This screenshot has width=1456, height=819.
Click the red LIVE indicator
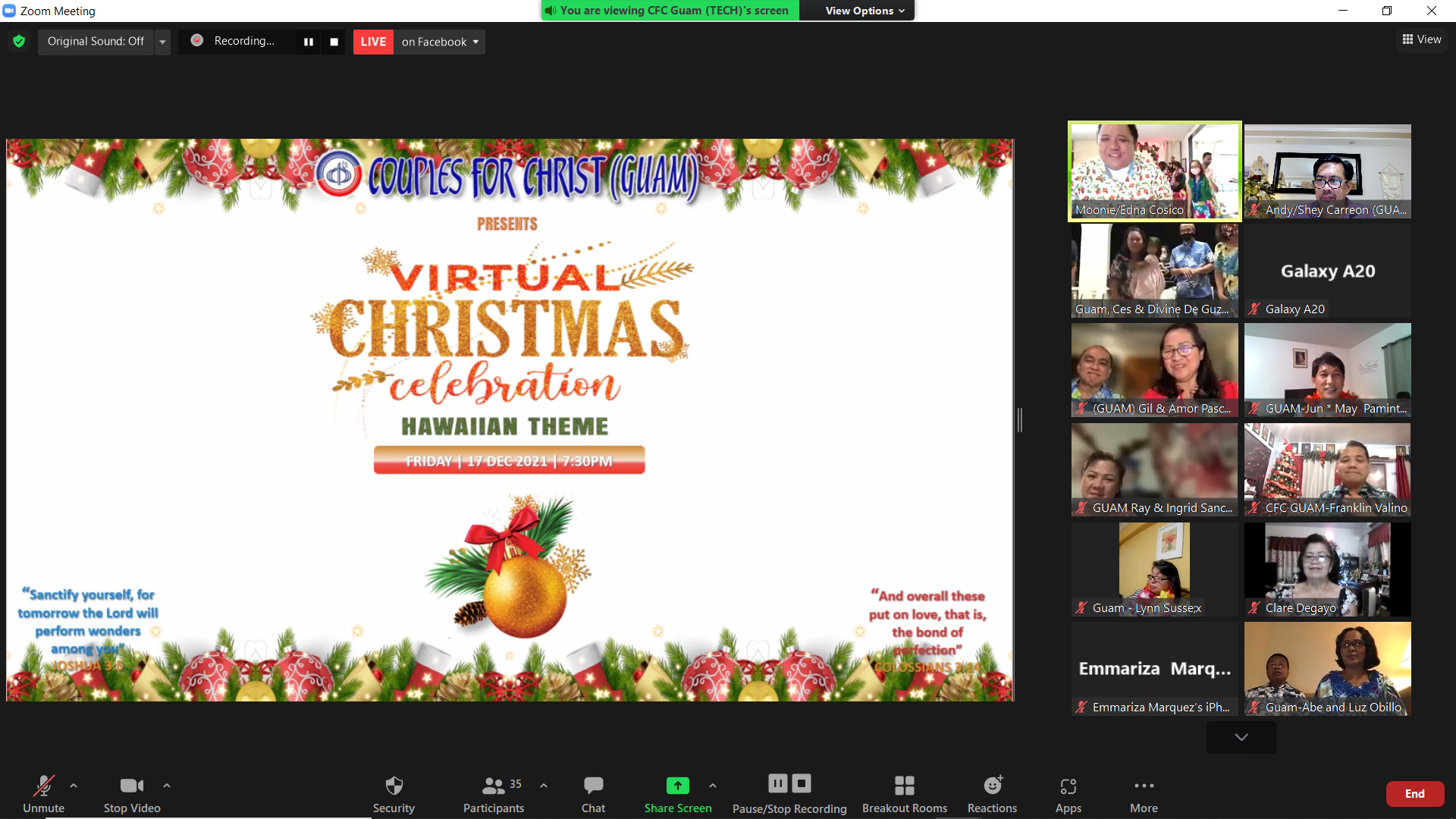pos(373,42)
